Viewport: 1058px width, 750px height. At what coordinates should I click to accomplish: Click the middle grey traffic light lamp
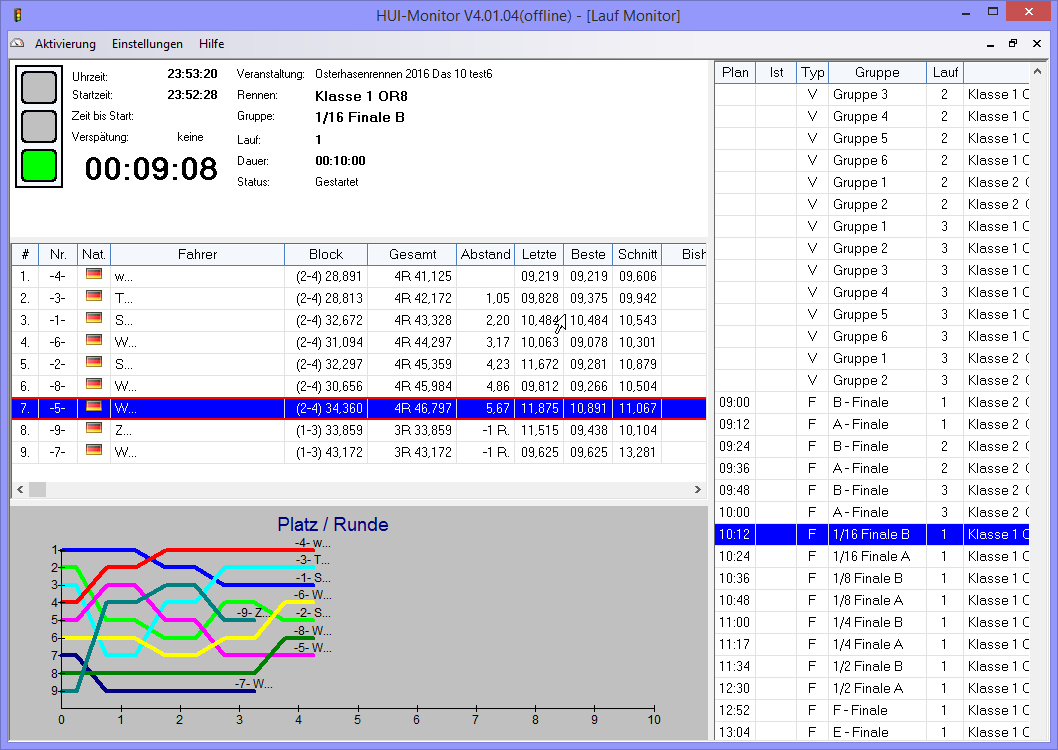pyautogui.click(x=39, y=126)
